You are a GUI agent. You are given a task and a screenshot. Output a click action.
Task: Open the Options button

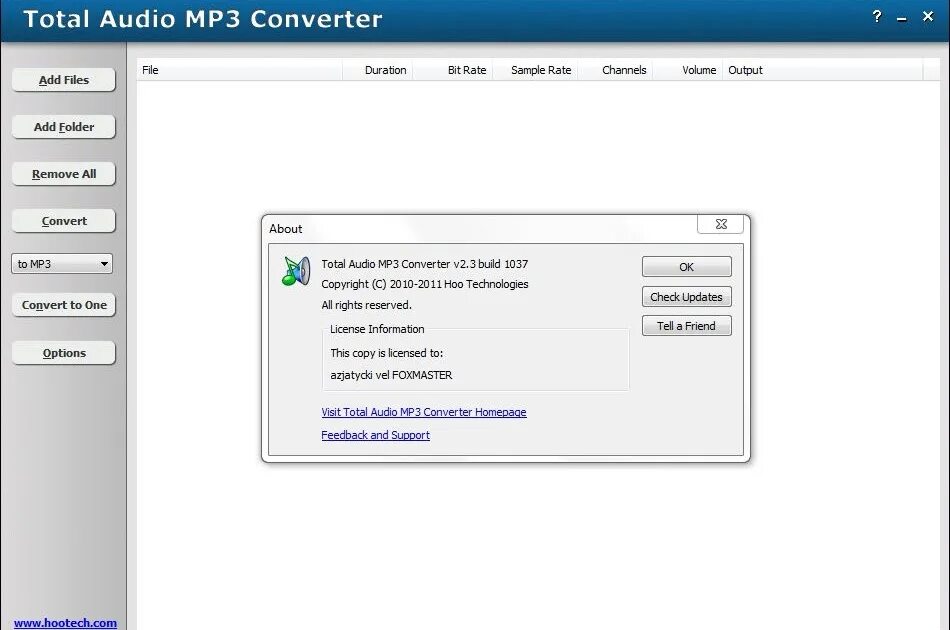[64, 353]
